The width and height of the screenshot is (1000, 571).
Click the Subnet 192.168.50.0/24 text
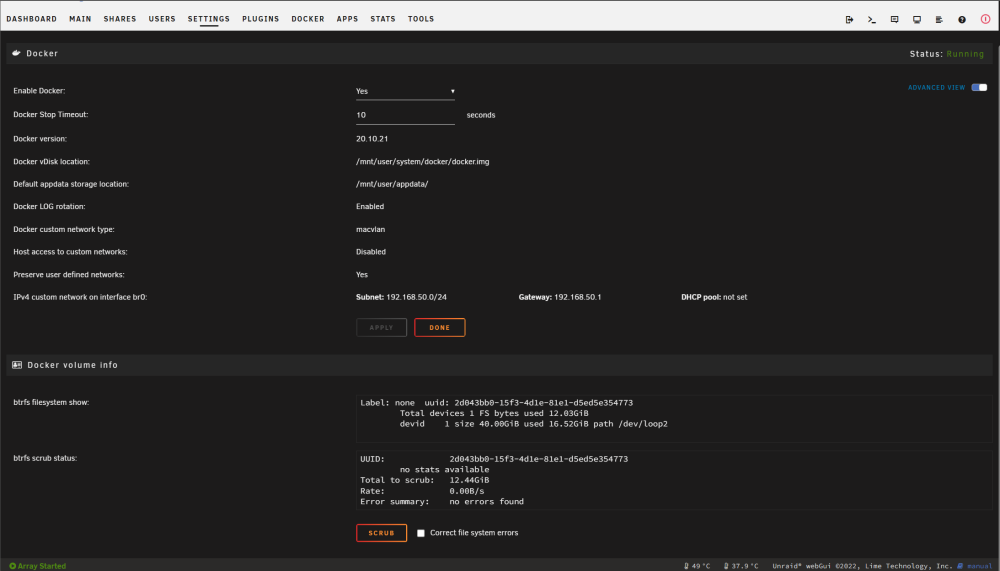coord(401,297)
